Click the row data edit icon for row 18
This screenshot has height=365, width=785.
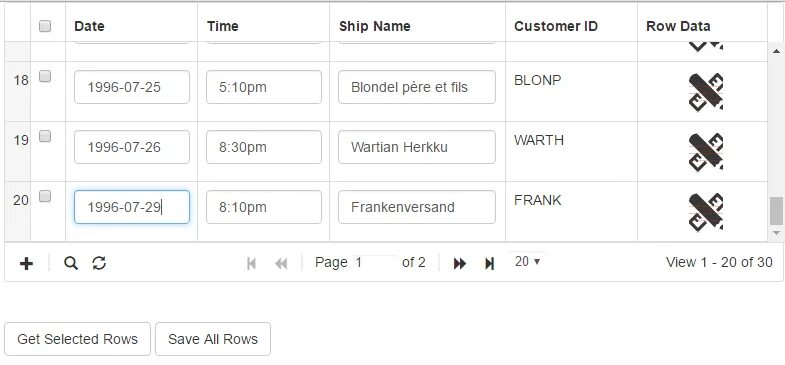(x=706, y=92)
